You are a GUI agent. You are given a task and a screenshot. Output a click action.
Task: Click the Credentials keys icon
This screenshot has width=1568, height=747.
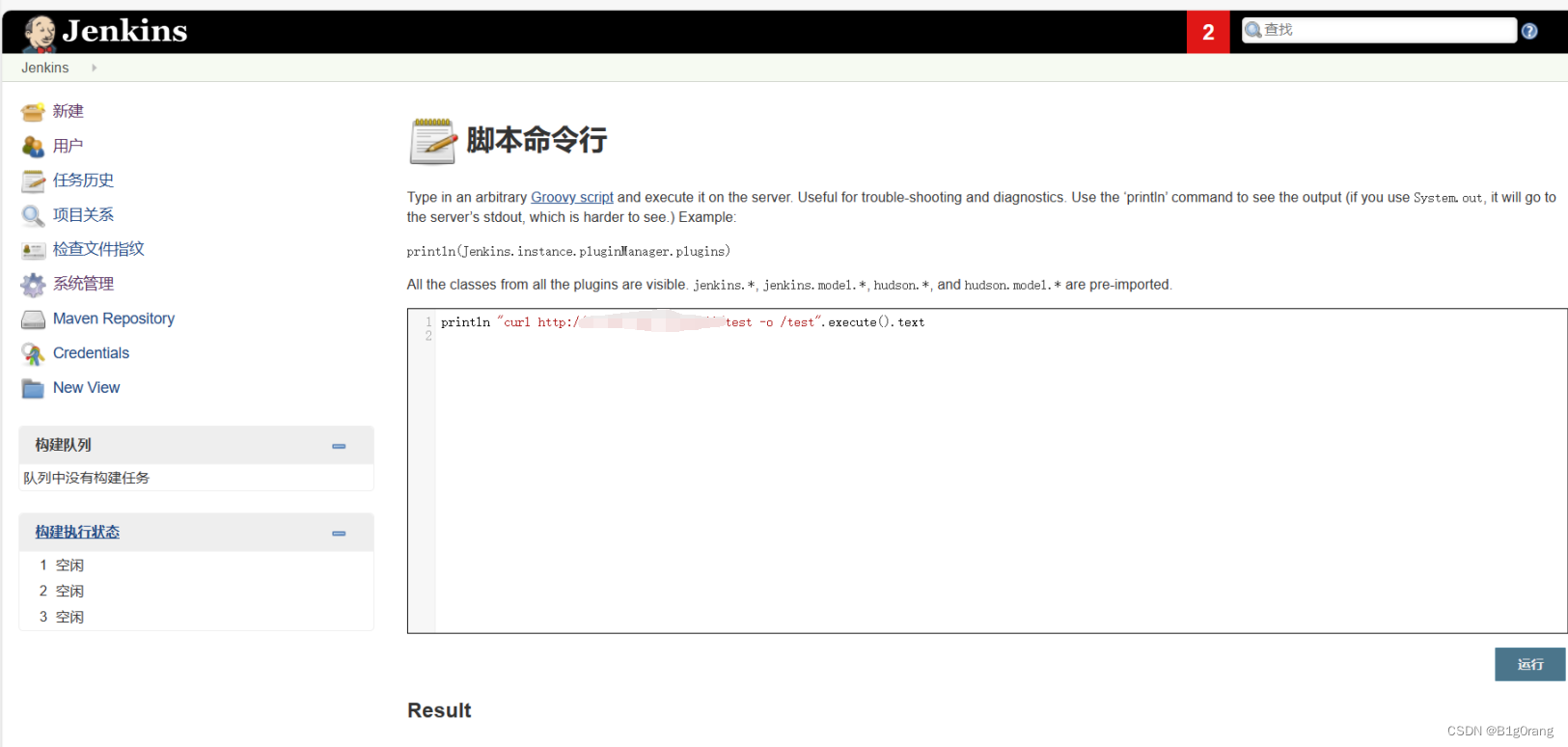pos(33,354)
